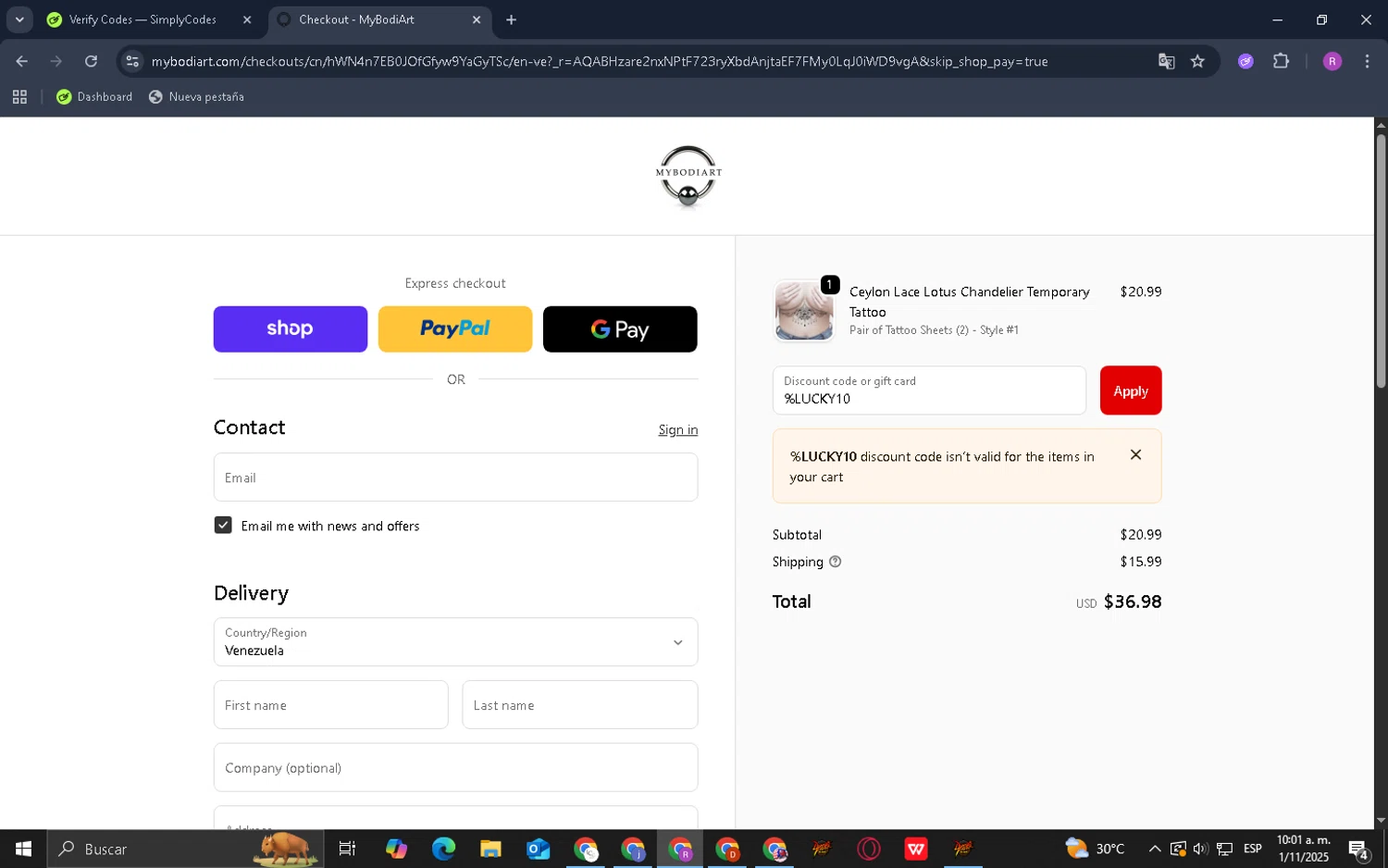Open Chrome three-dot menu
This screenshot has height=868, width=1388.
1367,61
